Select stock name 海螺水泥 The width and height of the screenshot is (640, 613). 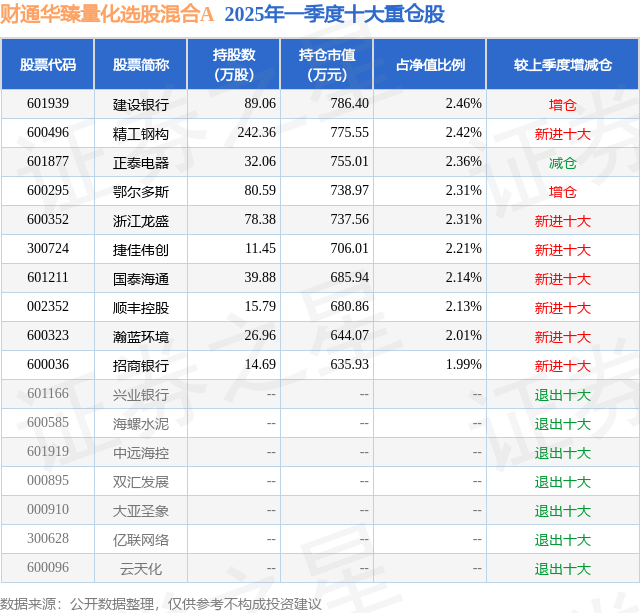(x=141, y=423)
